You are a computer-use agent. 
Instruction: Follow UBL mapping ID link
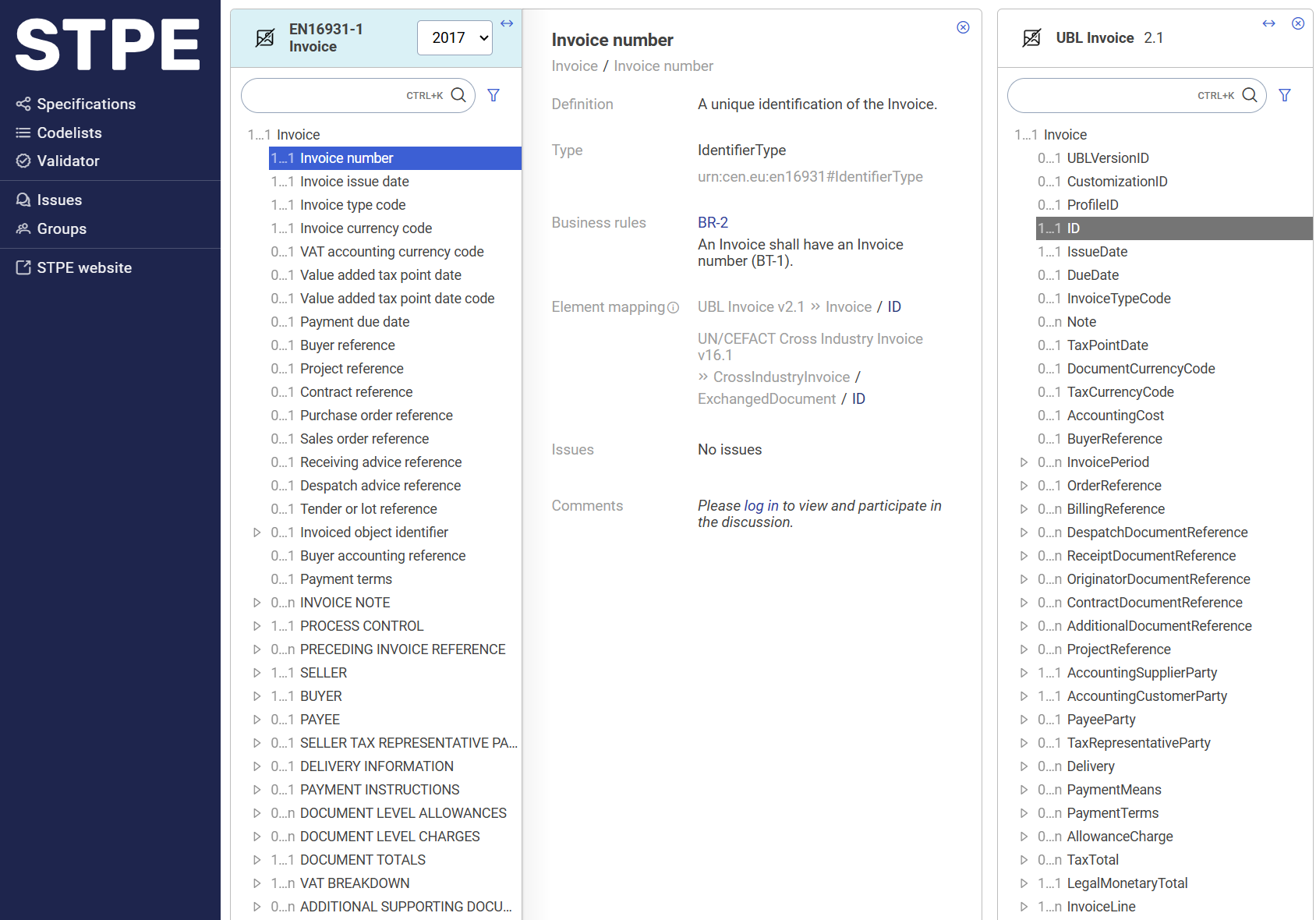pos(894,306)
